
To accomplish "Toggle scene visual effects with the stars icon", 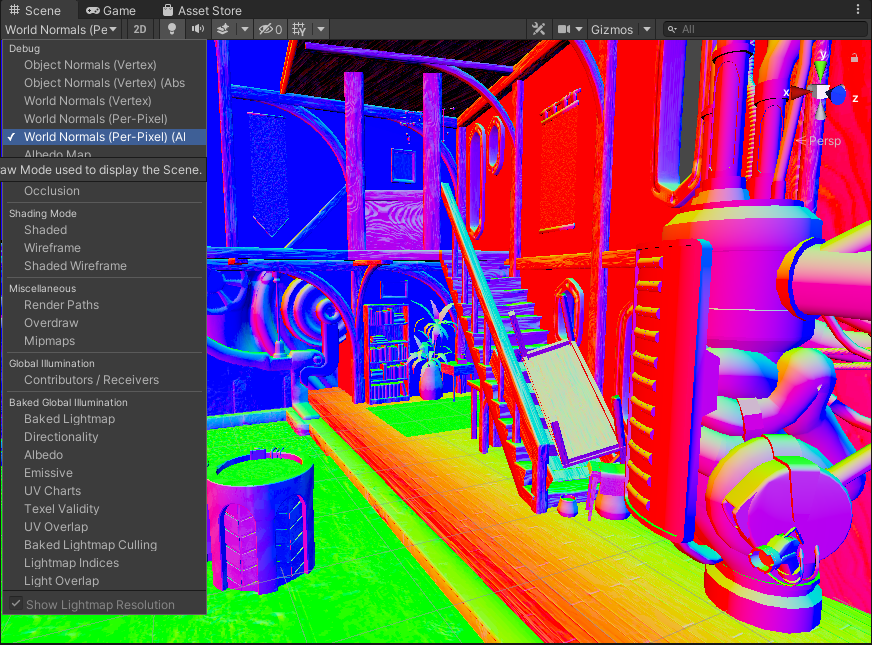I will [222, 29].
